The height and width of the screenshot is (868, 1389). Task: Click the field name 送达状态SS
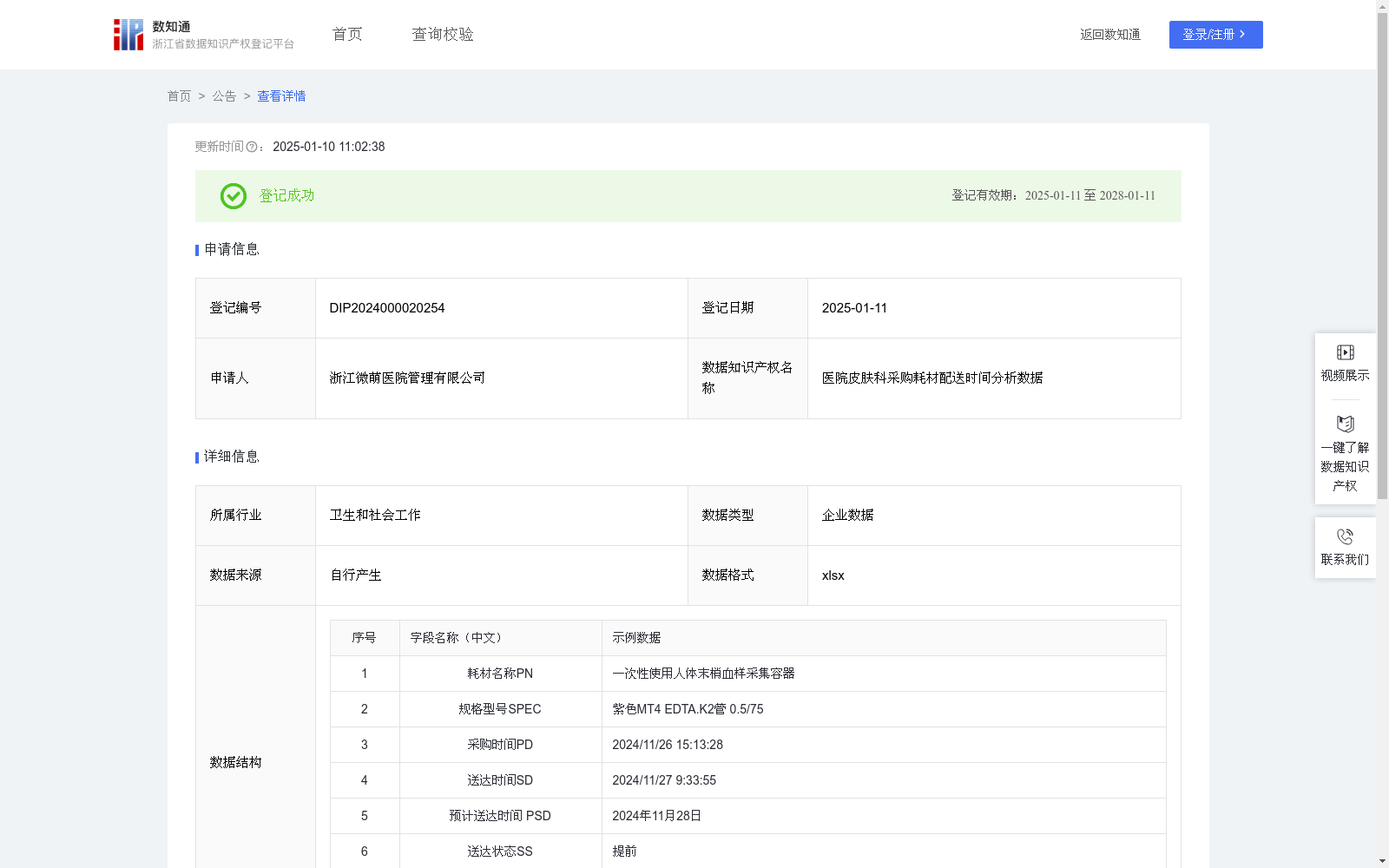pyautogui.click(x=500, y=852)
